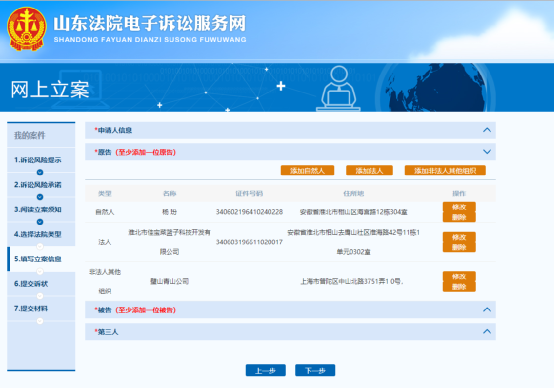Screen dimensions: 554x389
Task: Click site title 山东法院电子诉讼服务网
Action: pyautogui.click(x=150, y=23)
